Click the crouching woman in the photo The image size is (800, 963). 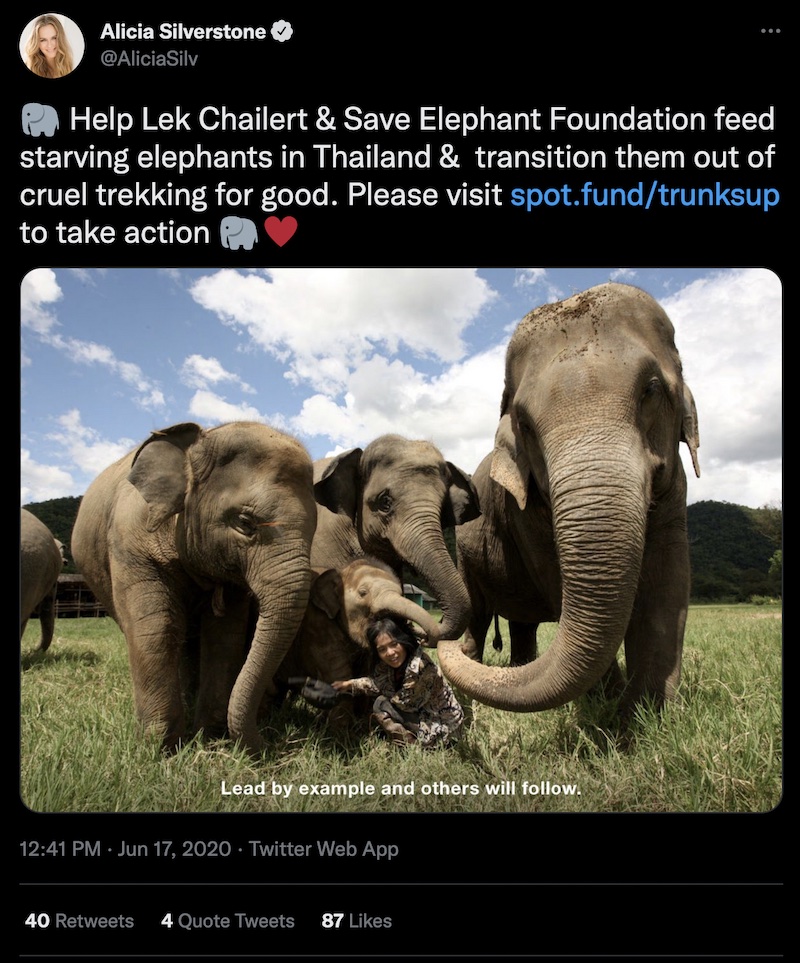coord(399,682)
